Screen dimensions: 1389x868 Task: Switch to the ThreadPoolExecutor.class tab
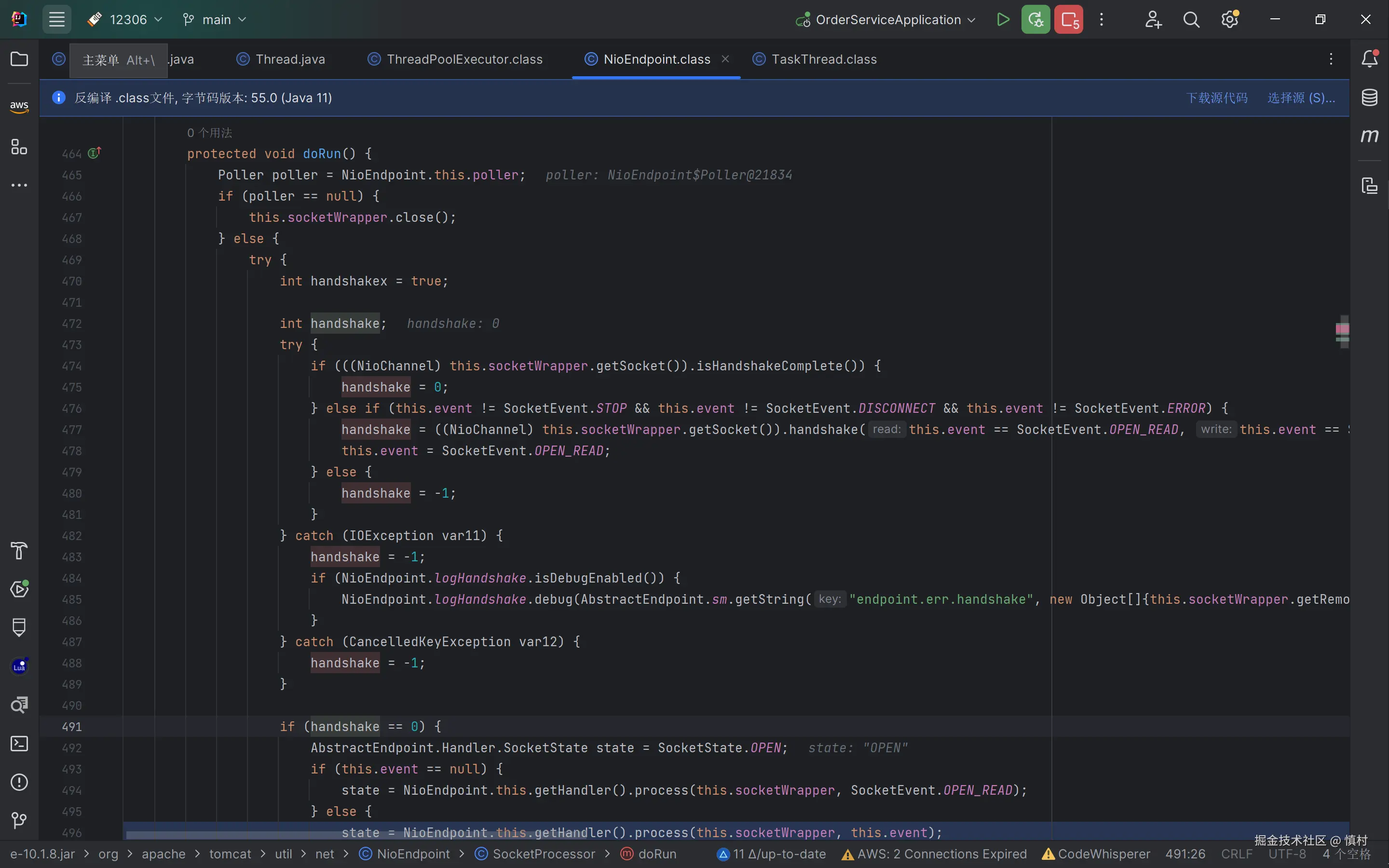(464, 59)
